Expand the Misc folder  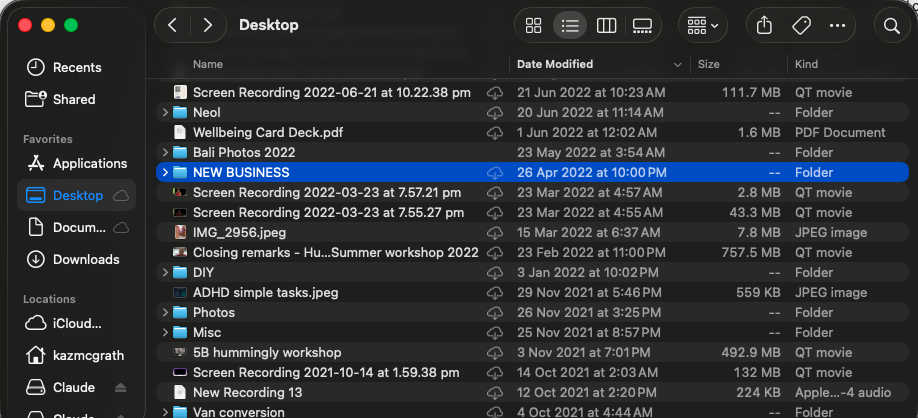[165, 333]
